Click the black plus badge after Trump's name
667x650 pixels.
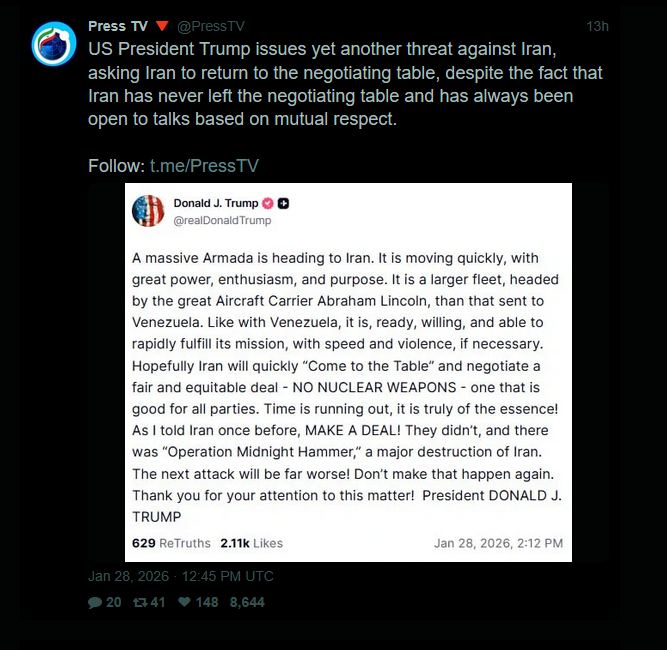point(283,203)
